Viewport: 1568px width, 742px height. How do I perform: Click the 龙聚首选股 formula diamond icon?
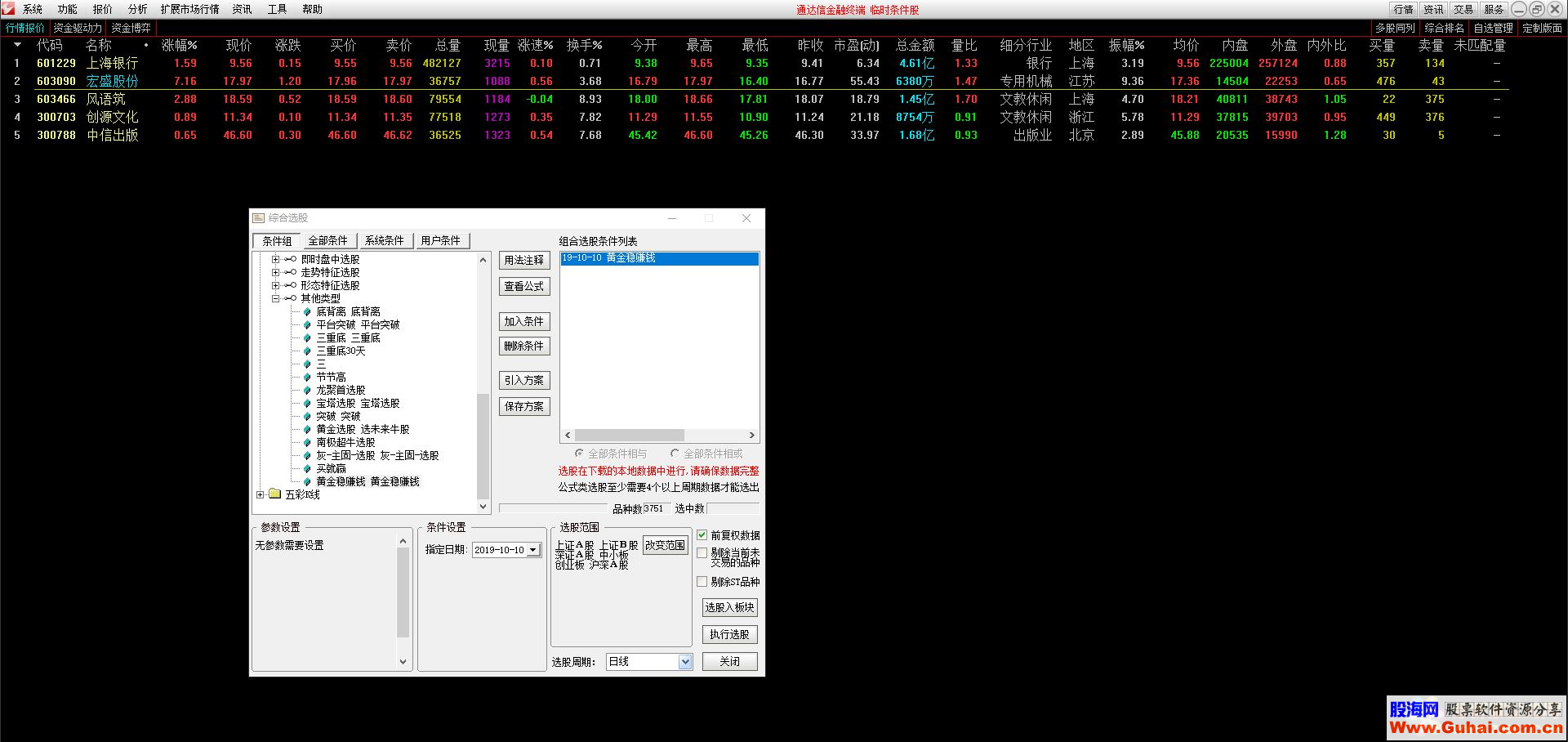(307, 391)
